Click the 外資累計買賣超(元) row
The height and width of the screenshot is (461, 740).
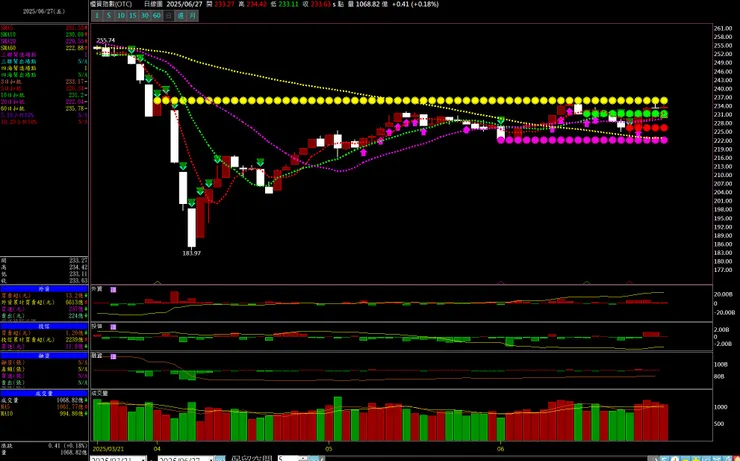(44, 302)
